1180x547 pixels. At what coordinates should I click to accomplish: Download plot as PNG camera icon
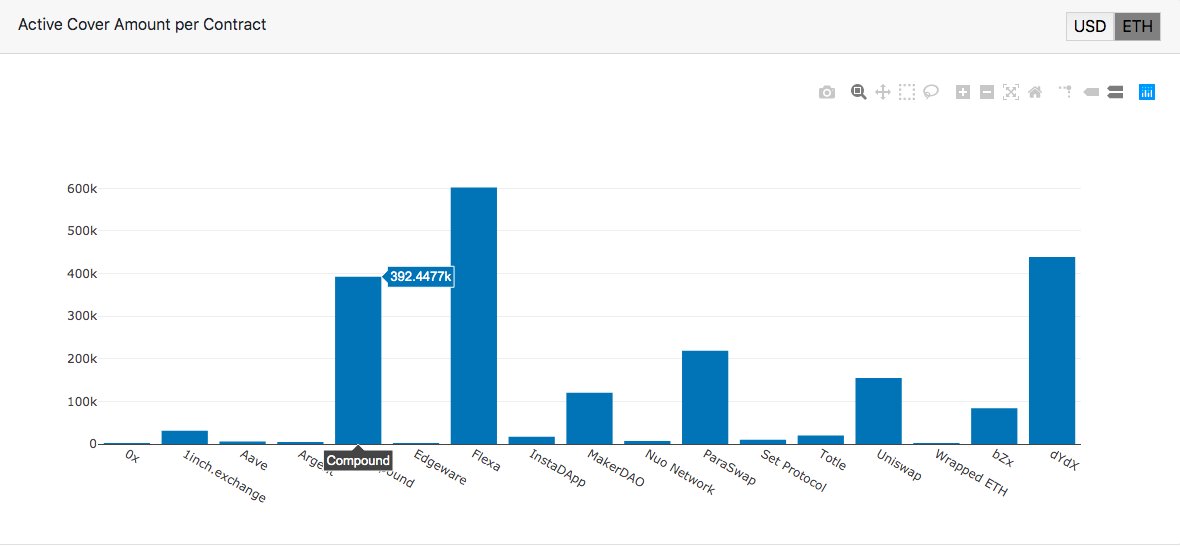pyautogui.click(x=826, y=93)
